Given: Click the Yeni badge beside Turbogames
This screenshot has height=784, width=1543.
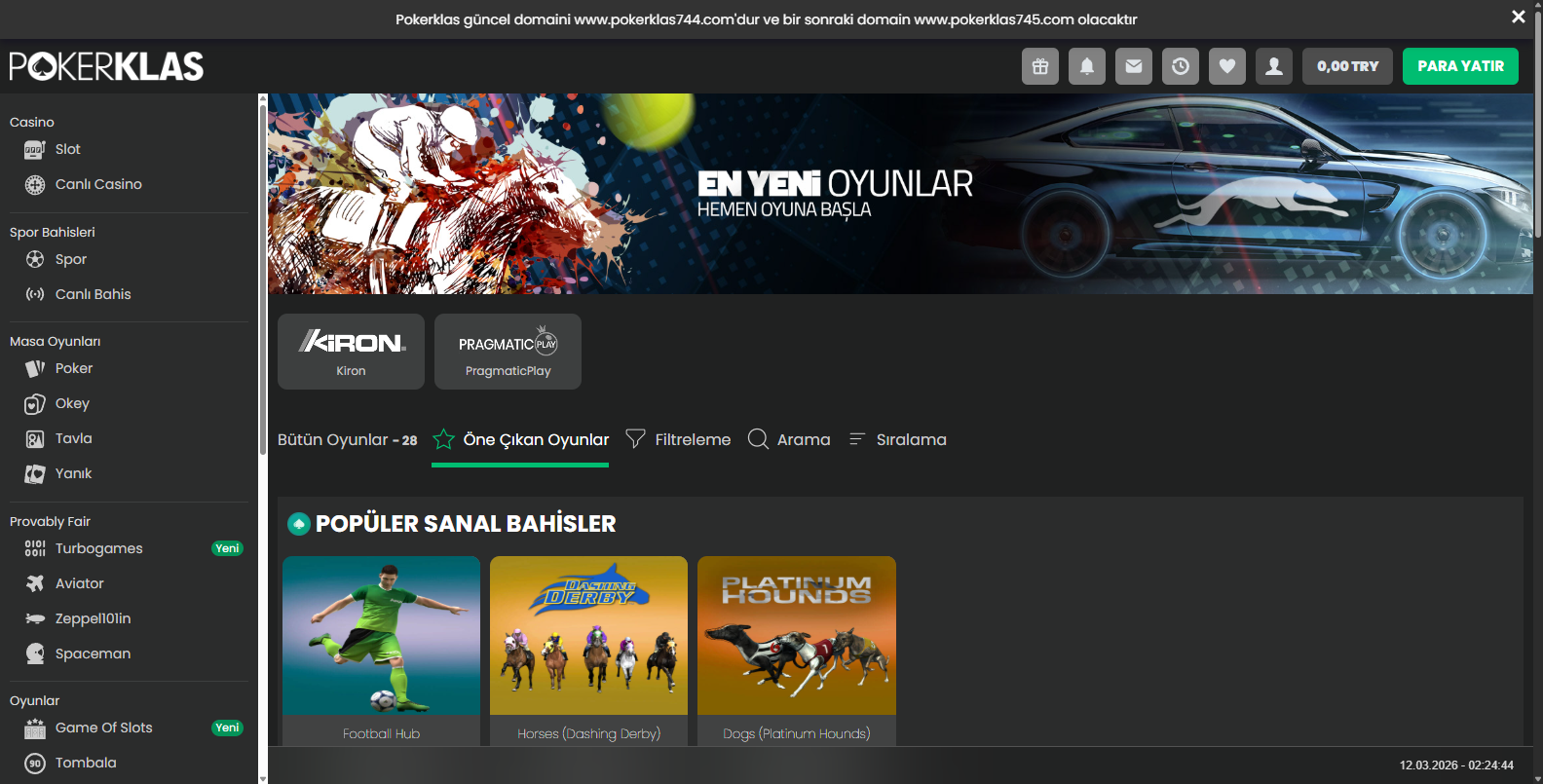Looking at the screenshot, I should [227, 548].
